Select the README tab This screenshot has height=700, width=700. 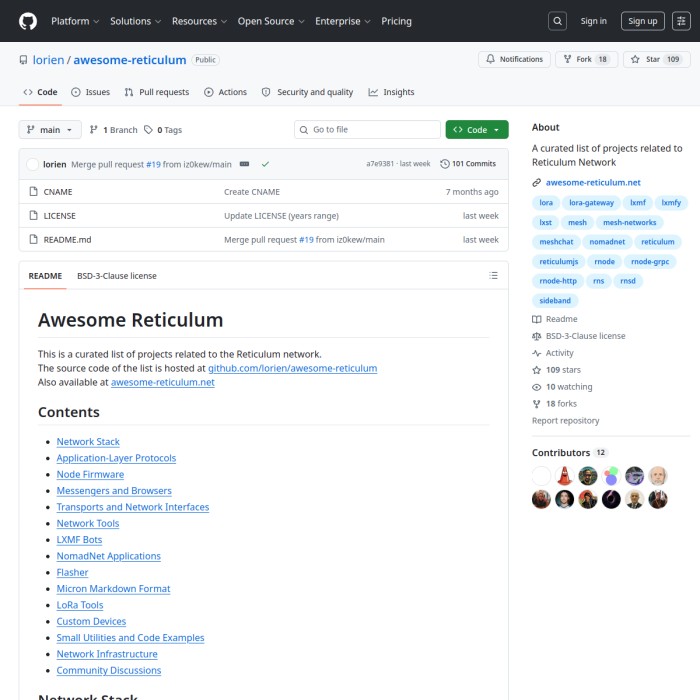click(45, 276)
